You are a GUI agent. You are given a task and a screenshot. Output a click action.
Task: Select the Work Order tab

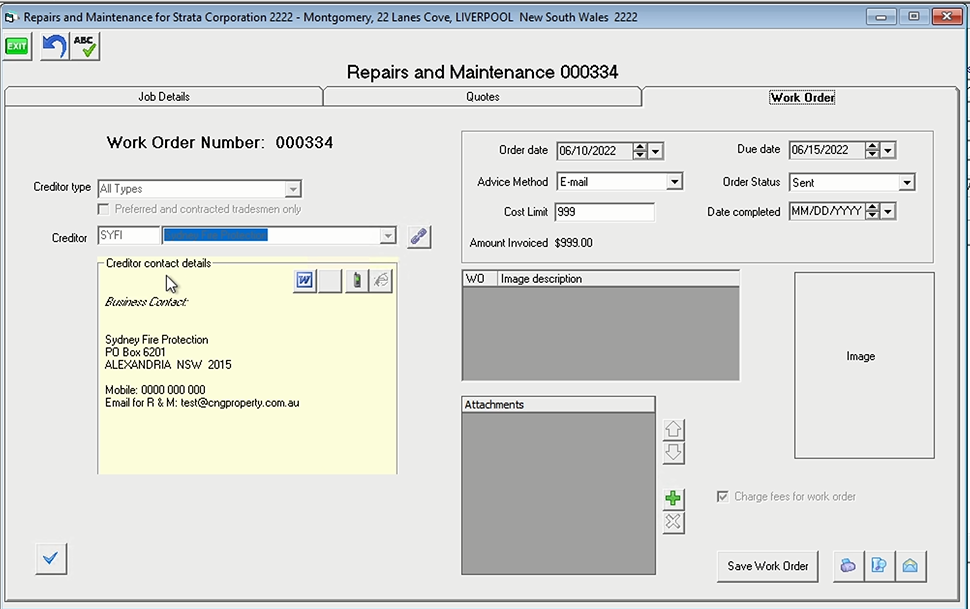pos(802,97)
